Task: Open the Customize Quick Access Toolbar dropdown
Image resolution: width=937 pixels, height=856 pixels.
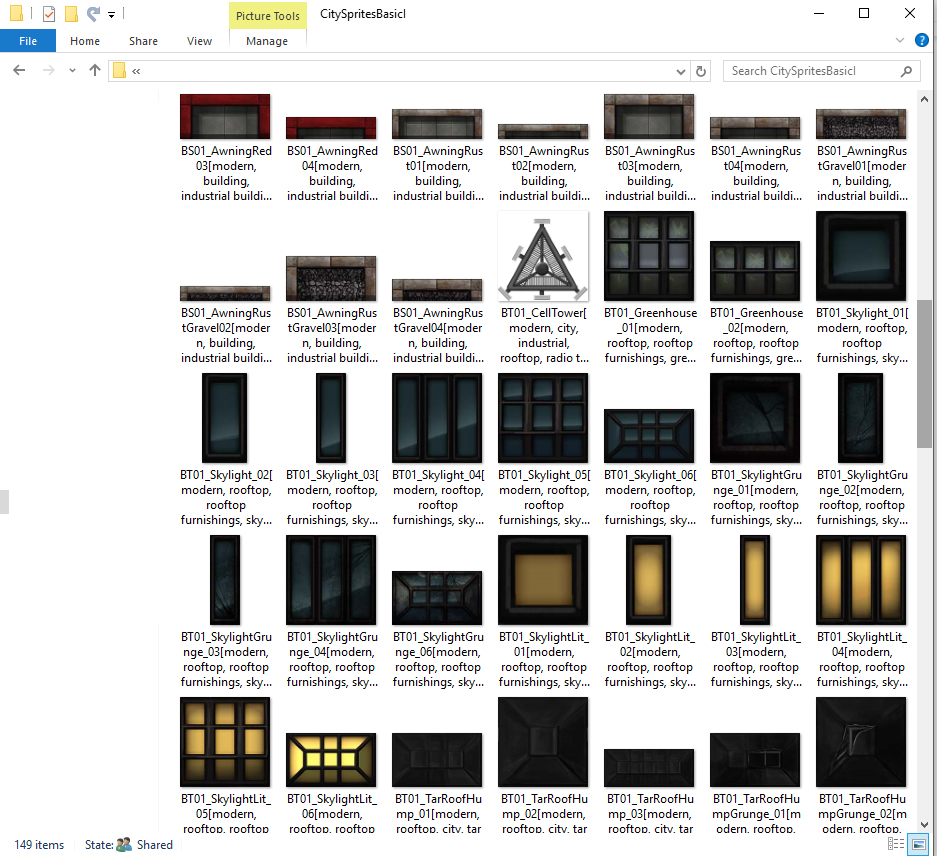Action: 111,15
